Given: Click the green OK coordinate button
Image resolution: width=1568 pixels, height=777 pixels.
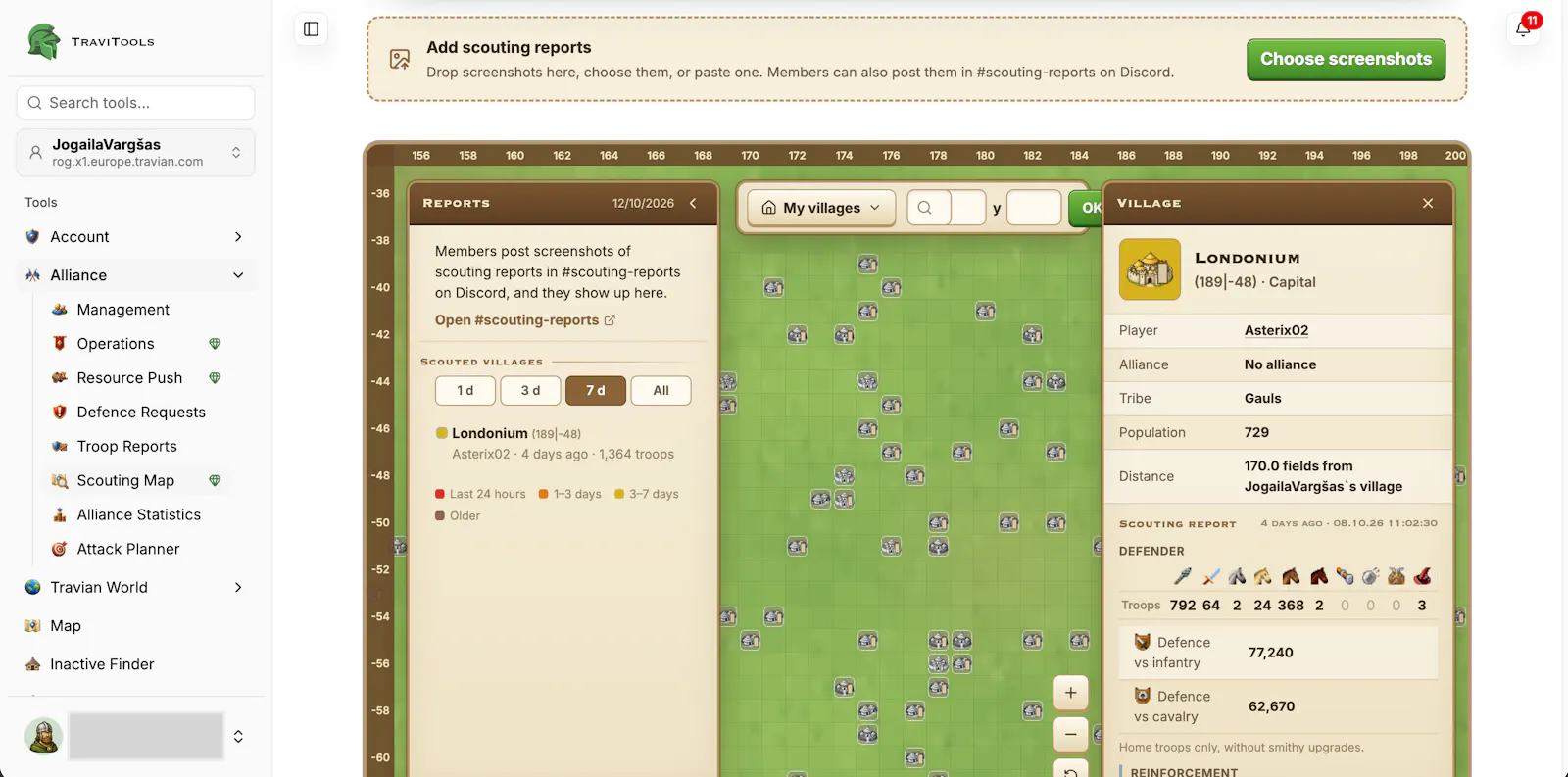Looking at the screenshot, I should pyautogui.click(x=1086, y=208).
